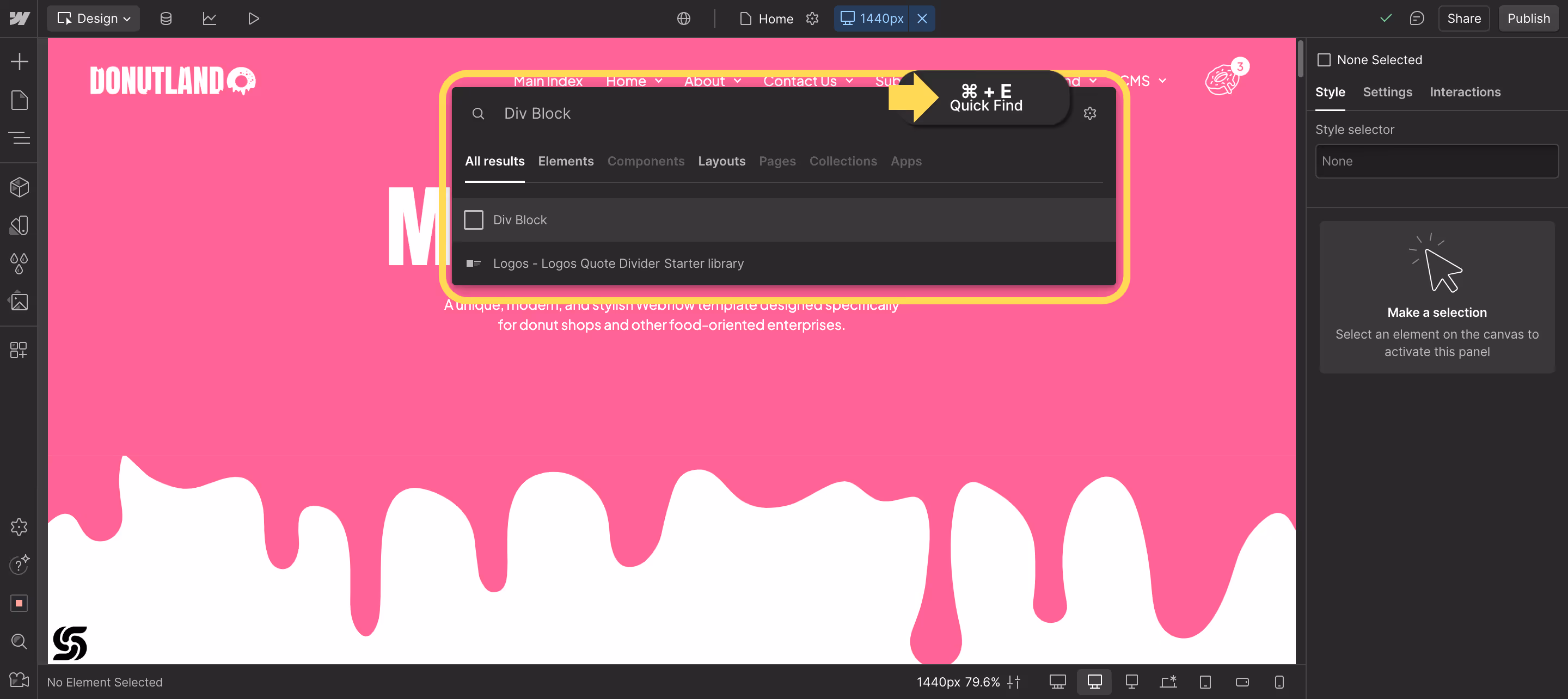The image size is (1568, 699).
Task: Select the Collections tab
Action: [843, 161]
